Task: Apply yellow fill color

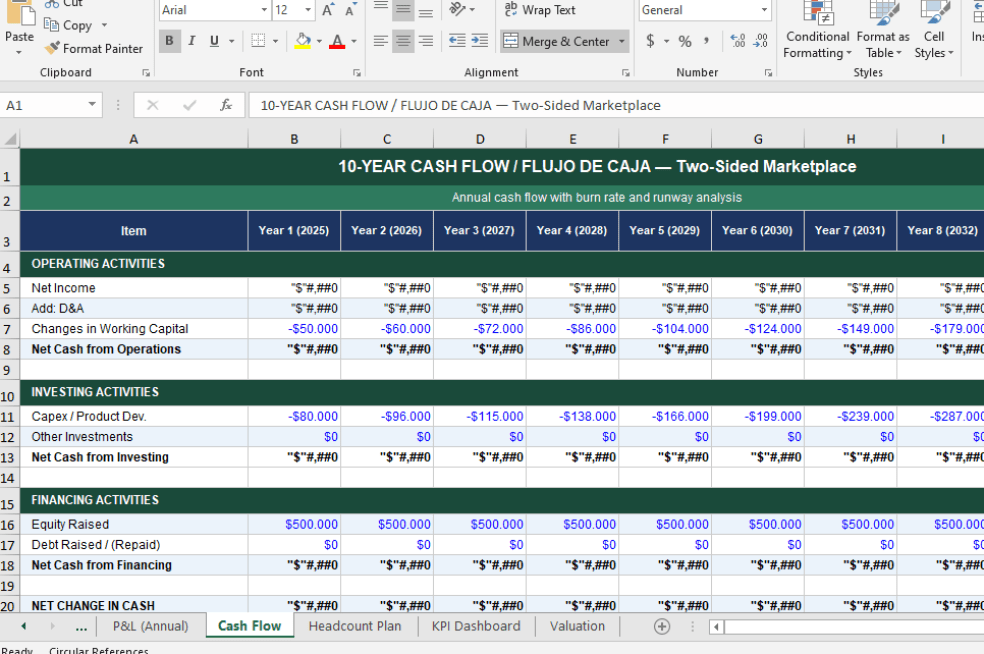Action: (303, 41)
